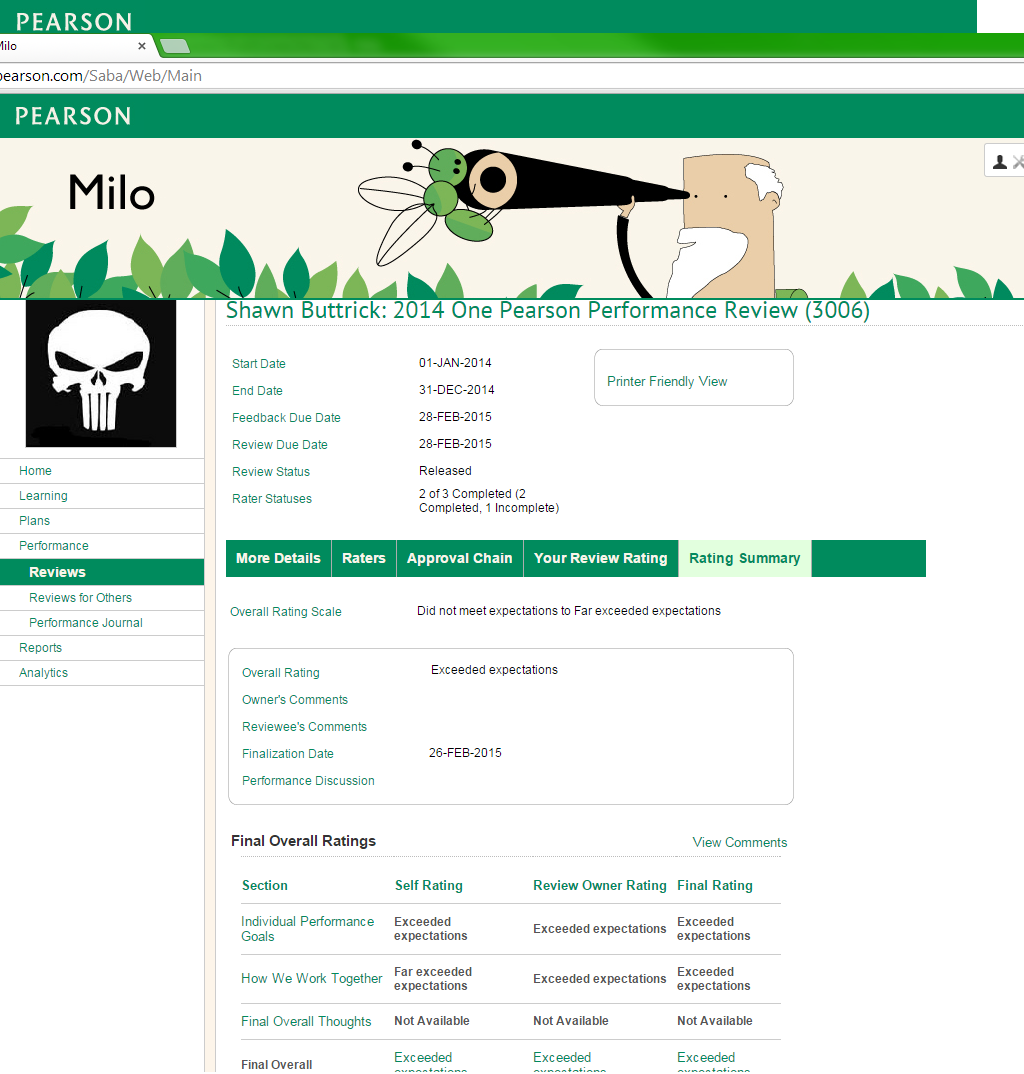Click the Pearson logo in site header
Viewport: 1024px width, 1074px height.
(x=73, y=116)
